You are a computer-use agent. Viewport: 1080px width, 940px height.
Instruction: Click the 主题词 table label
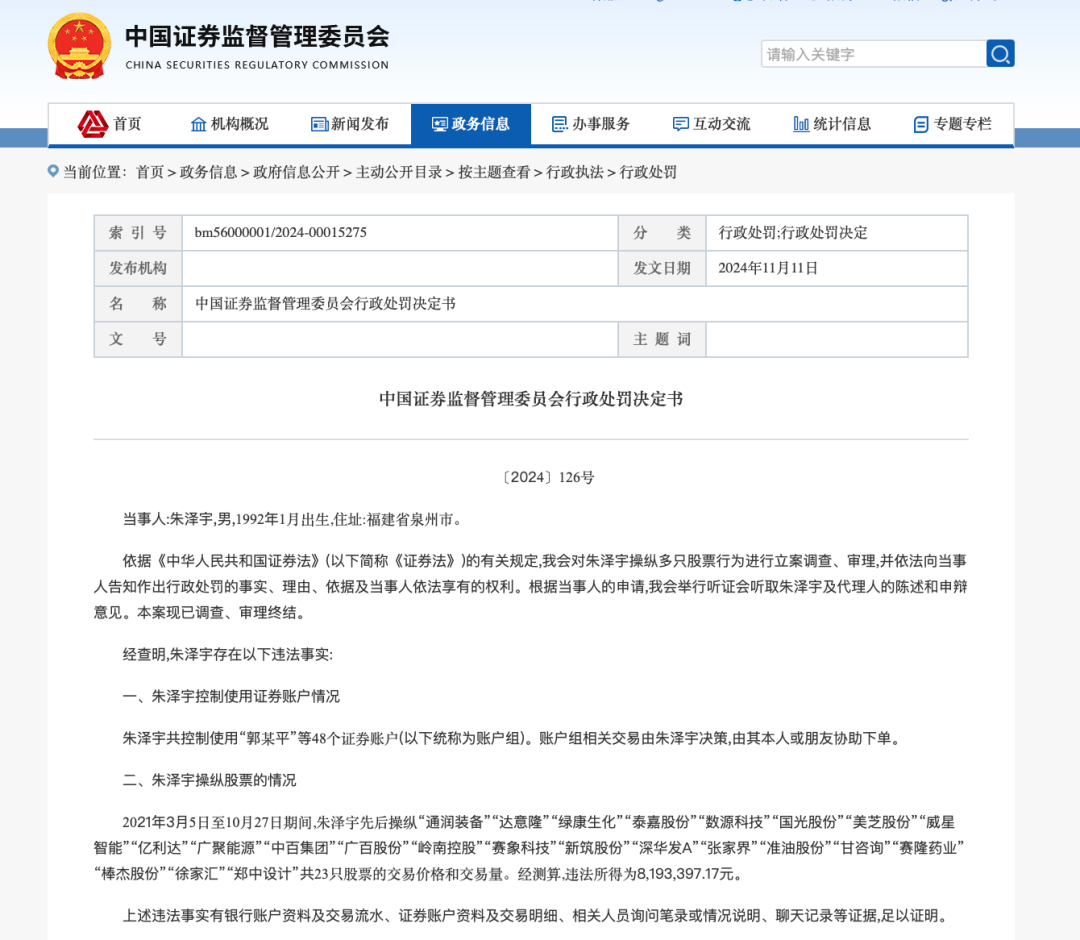coord(662,339)
